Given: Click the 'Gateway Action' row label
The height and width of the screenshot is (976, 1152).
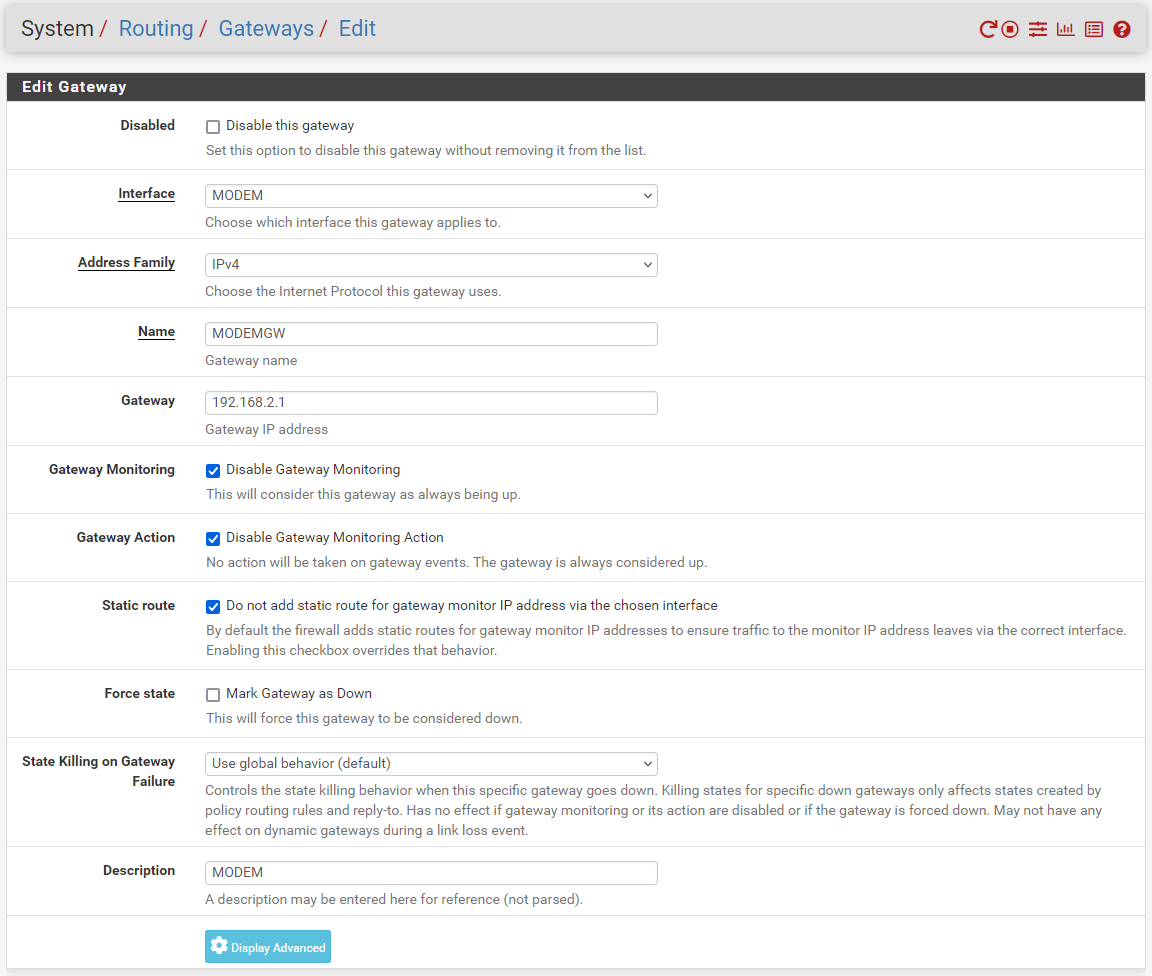Looking at the screenshot, I should point(126,537).
